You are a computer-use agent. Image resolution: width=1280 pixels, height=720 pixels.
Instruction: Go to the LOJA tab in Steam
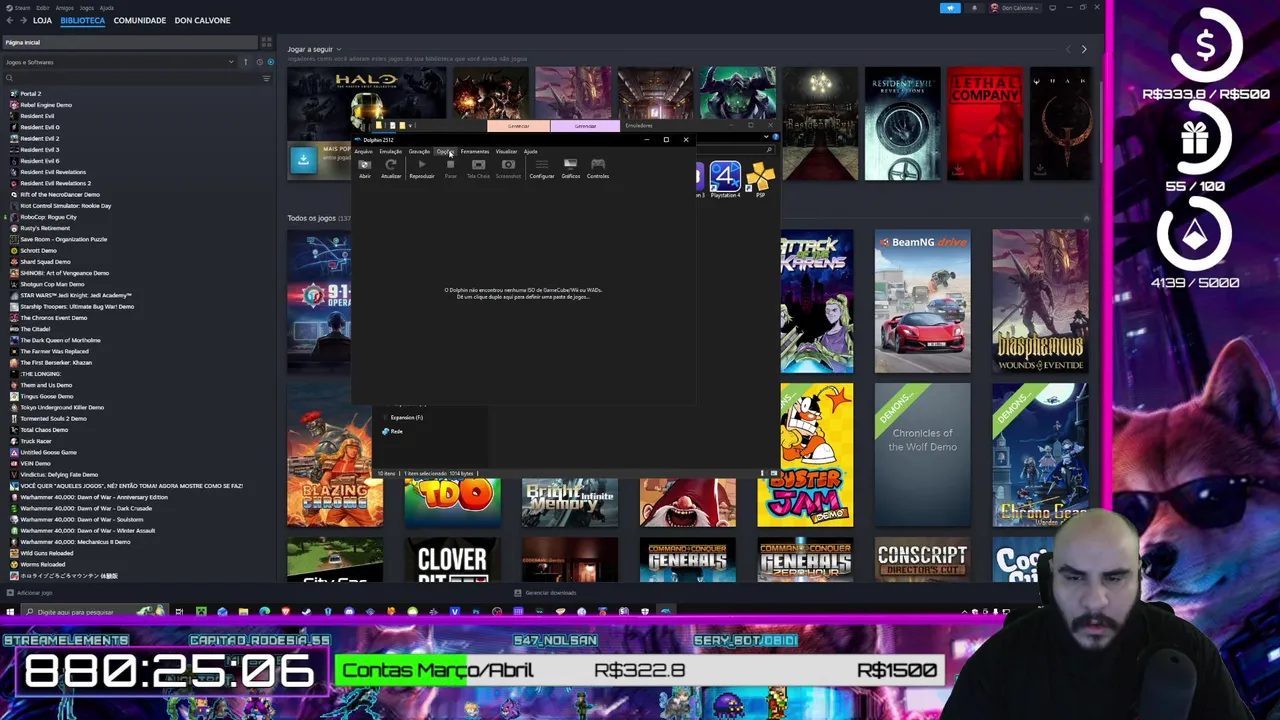[42, 20]
